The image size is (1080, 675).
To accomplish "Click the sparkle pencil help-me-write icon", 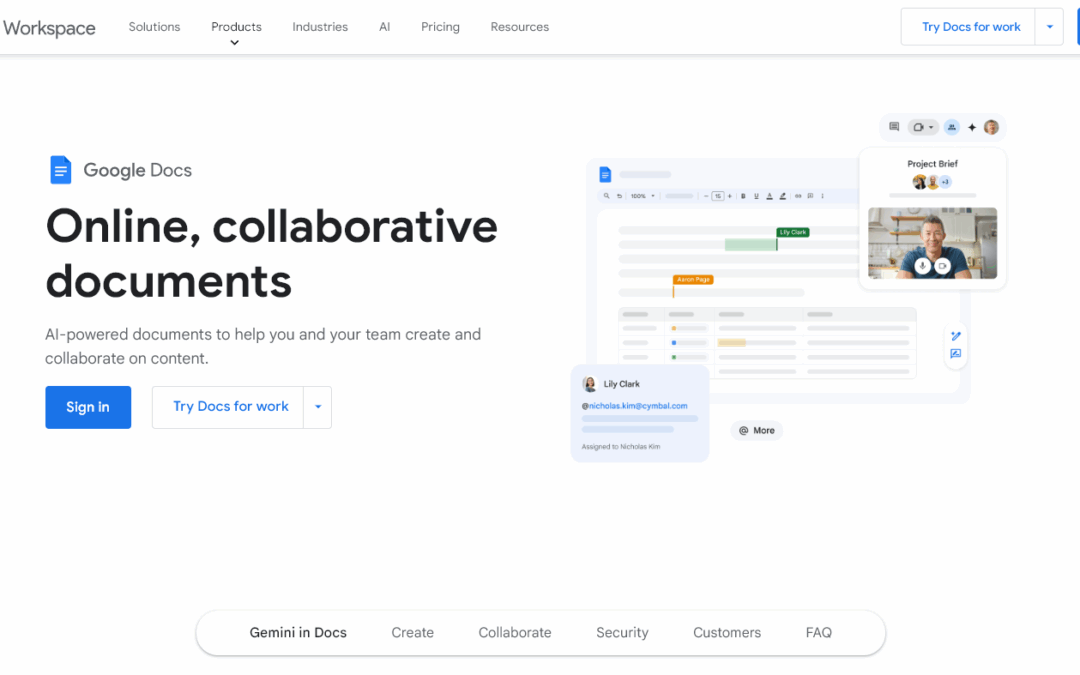I will tap(955, 336).
